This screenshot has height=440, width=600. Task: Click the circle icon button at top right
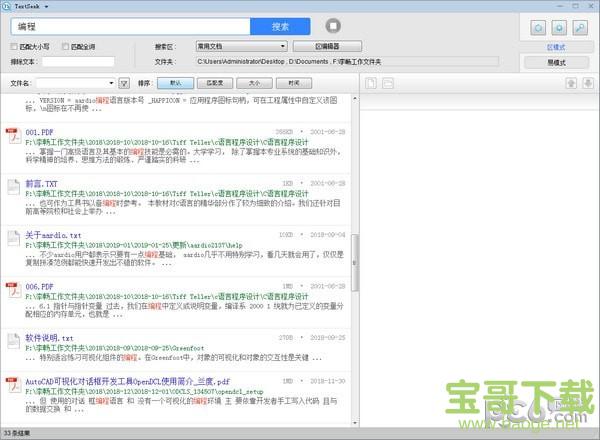(x=538, y=28)
